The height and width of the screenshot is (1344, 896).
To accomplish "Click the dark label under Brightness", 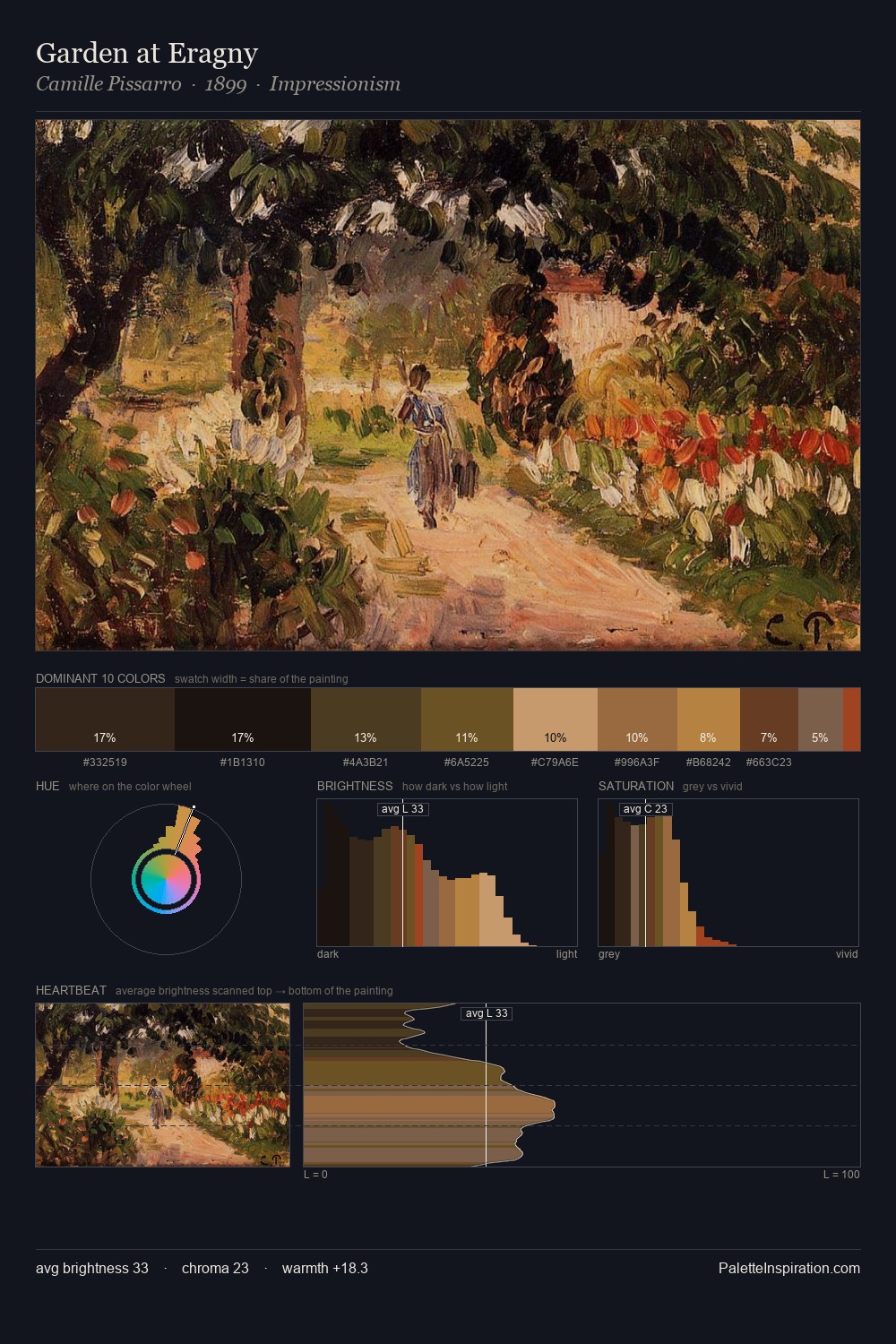I will click(328, 954).
